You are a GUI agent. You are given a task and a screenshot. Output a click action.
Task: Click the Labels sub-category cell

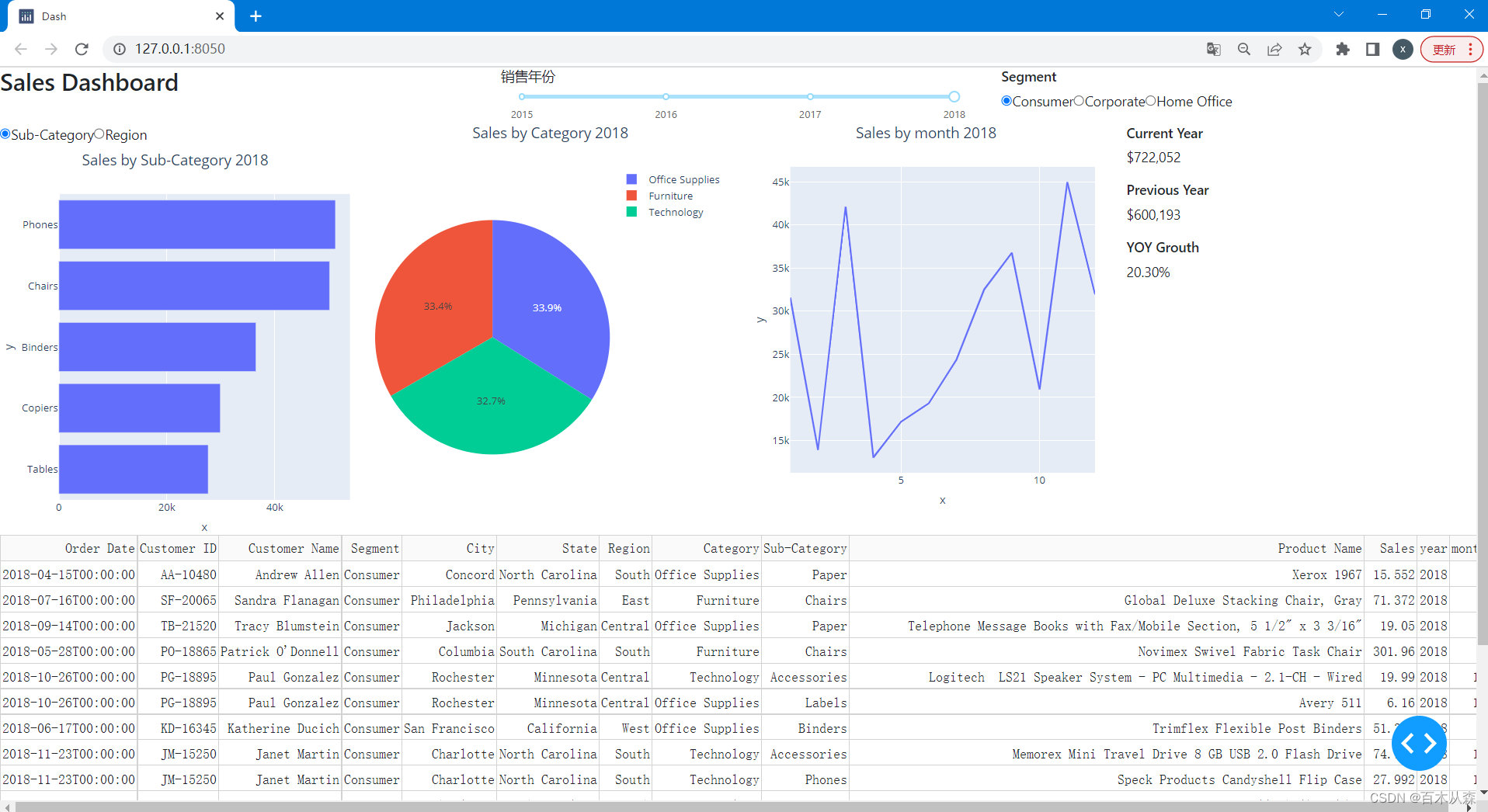pyautogui.click(x=805, y=703)
